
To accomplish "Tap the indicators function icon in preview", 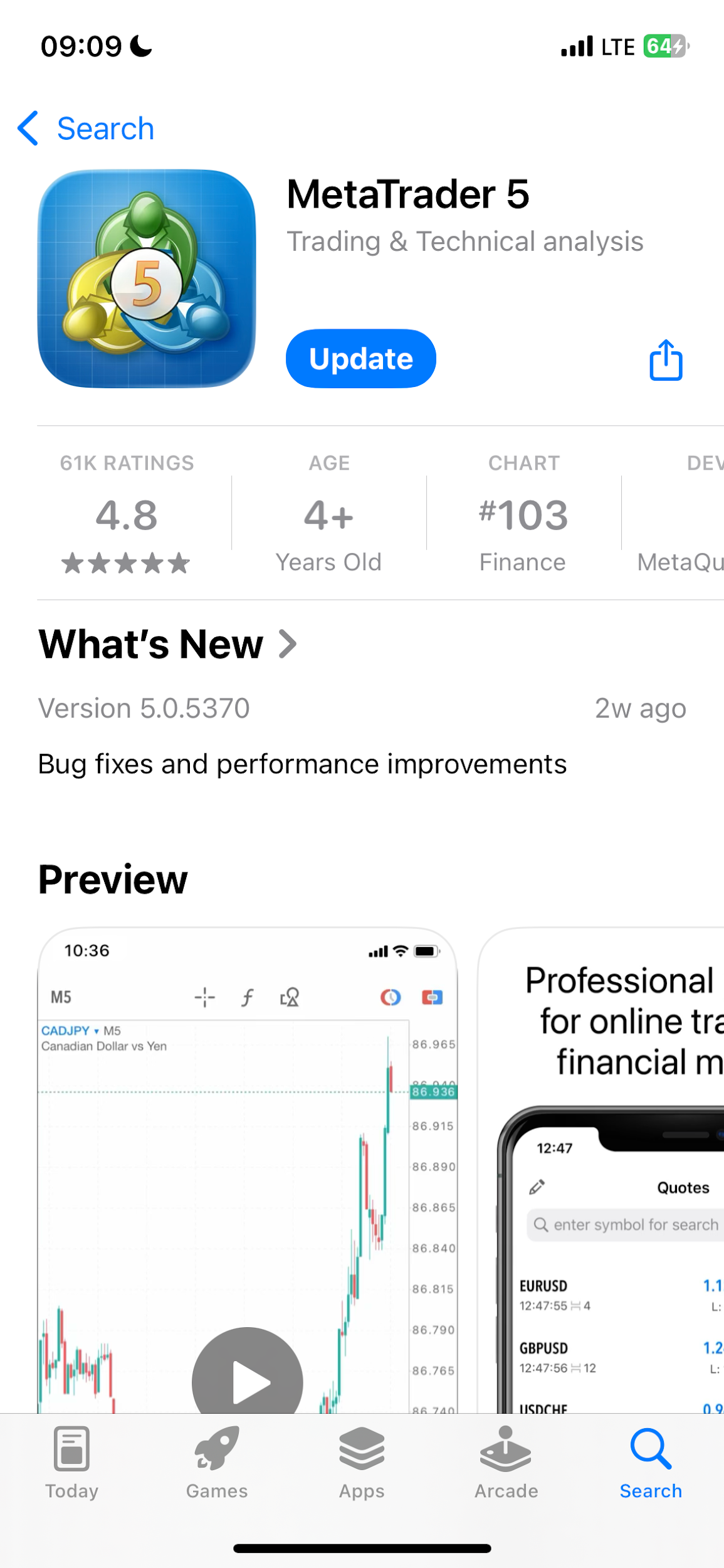I will (x=248, y=997).
